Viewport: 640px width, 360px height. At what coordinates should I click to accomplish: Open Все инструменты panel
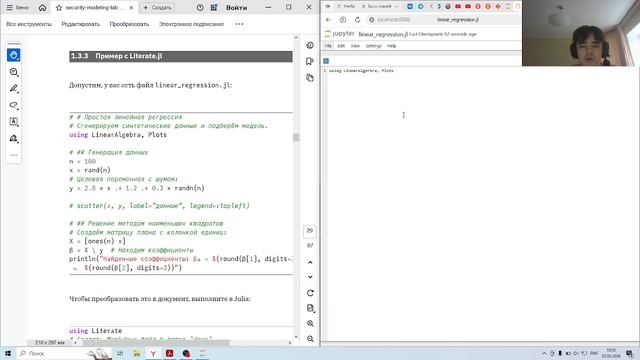(29, 24)
